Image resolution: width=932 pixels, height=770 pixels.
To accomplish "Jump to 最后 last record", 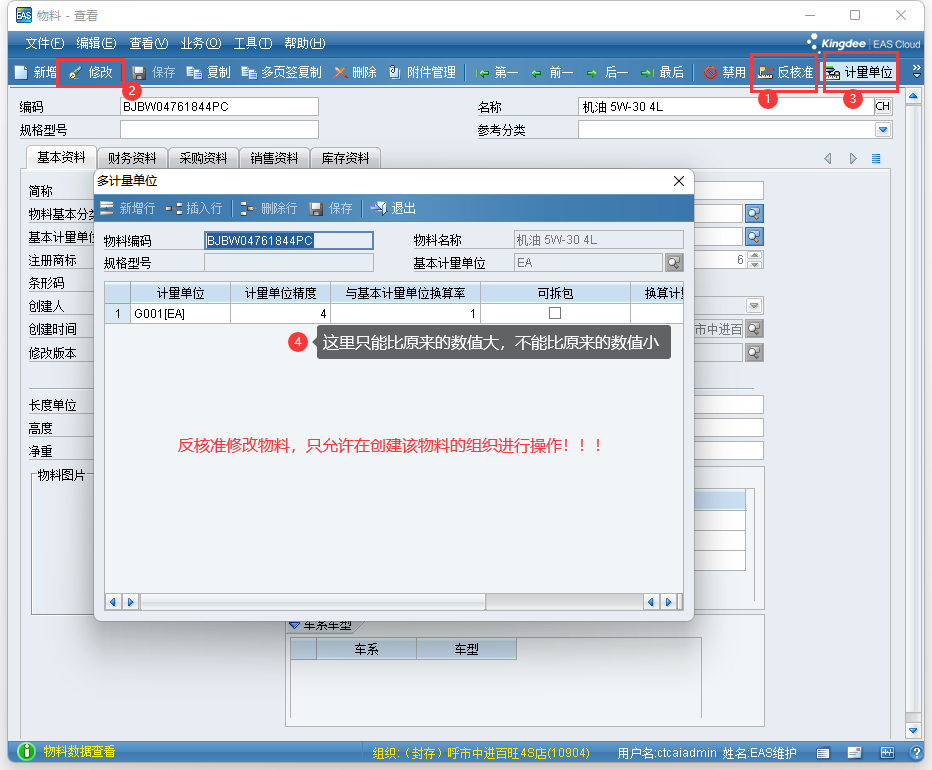I will 662,72.
